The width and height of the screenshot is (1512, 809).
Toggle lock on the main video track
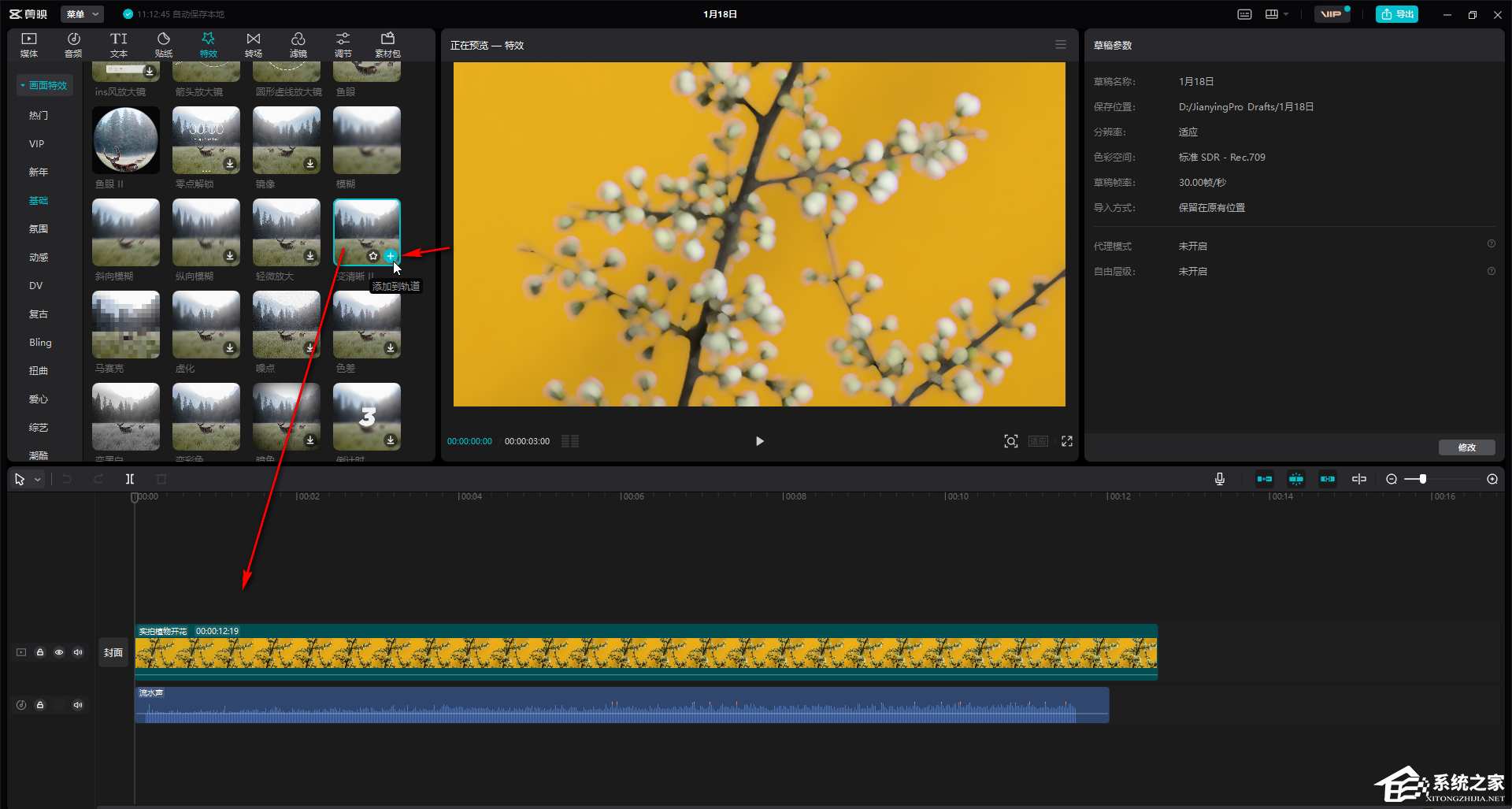40,652
